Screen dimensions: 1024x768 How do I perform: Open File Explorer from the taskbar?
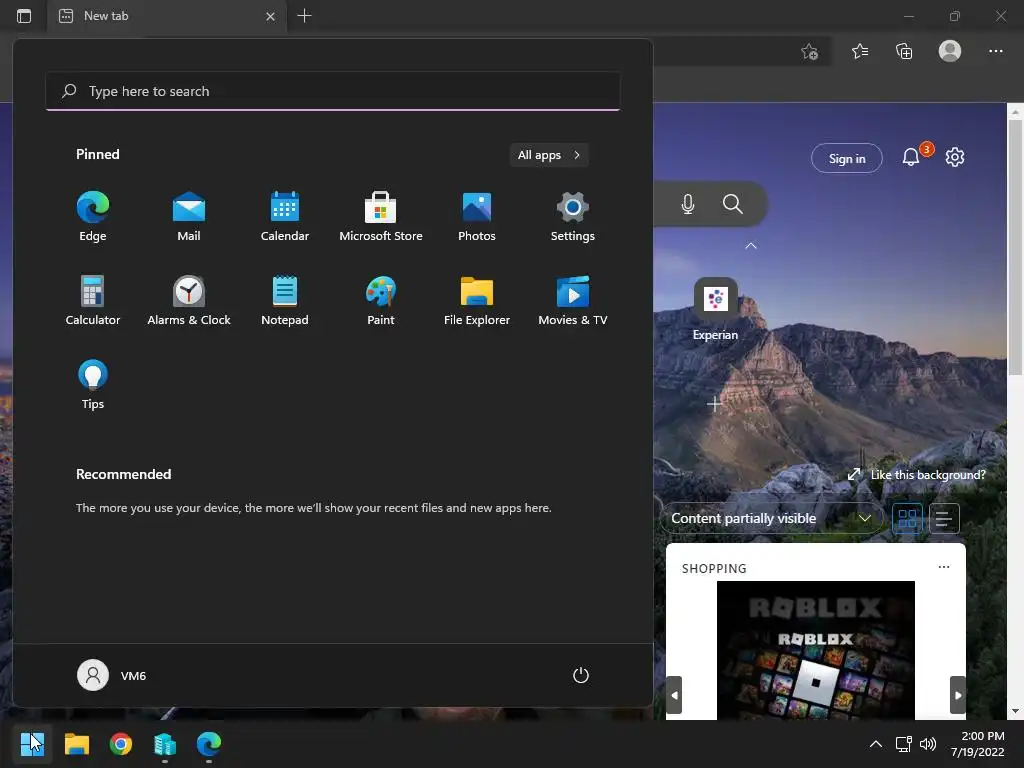tap(76, 744)
